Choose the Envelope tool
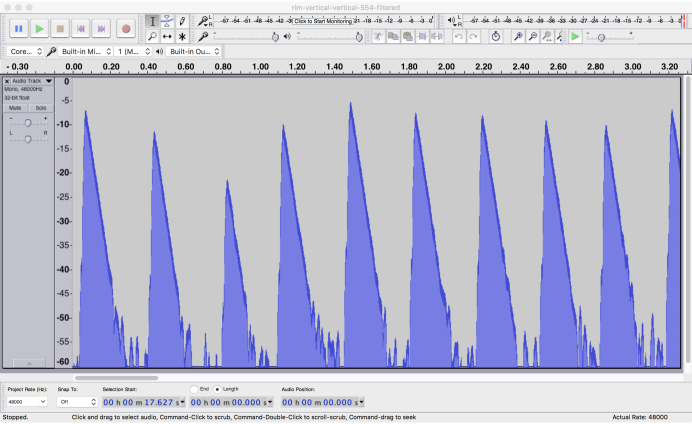The width and height of the screenshot is (692, 424). [167, 21]
